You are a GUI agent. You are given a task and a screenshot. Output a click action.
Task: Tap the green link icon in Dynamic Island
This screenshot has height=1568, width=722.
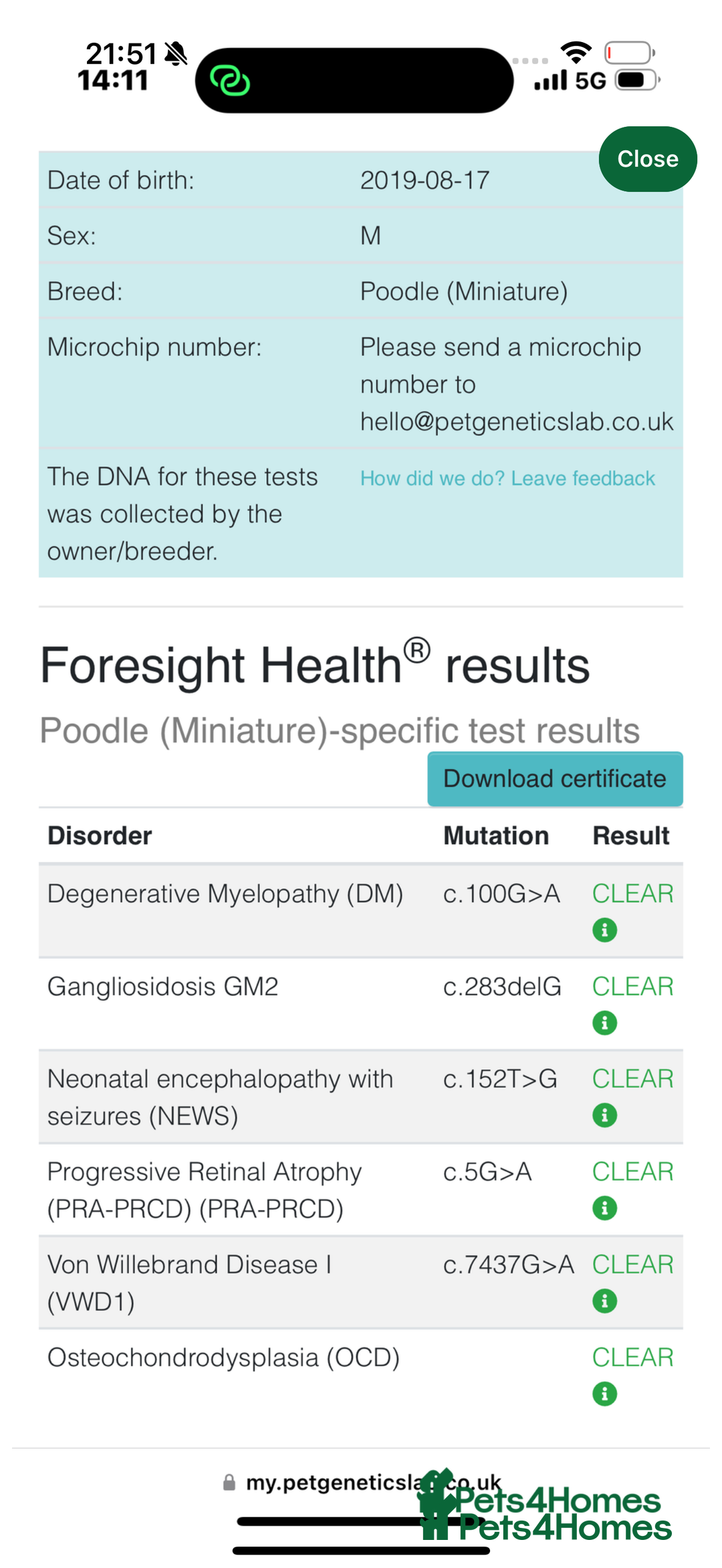pos(230,81)
